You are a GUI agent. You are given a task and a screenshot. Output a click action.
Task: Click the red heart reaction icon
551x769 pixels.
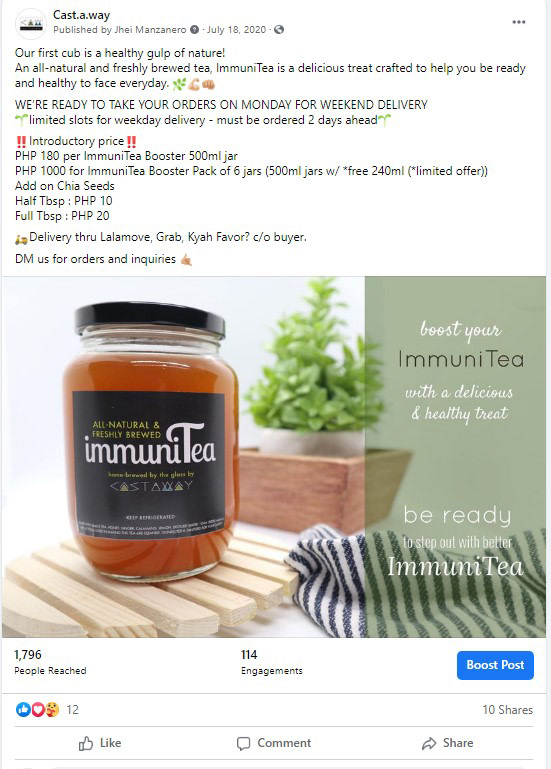[38, 709]
